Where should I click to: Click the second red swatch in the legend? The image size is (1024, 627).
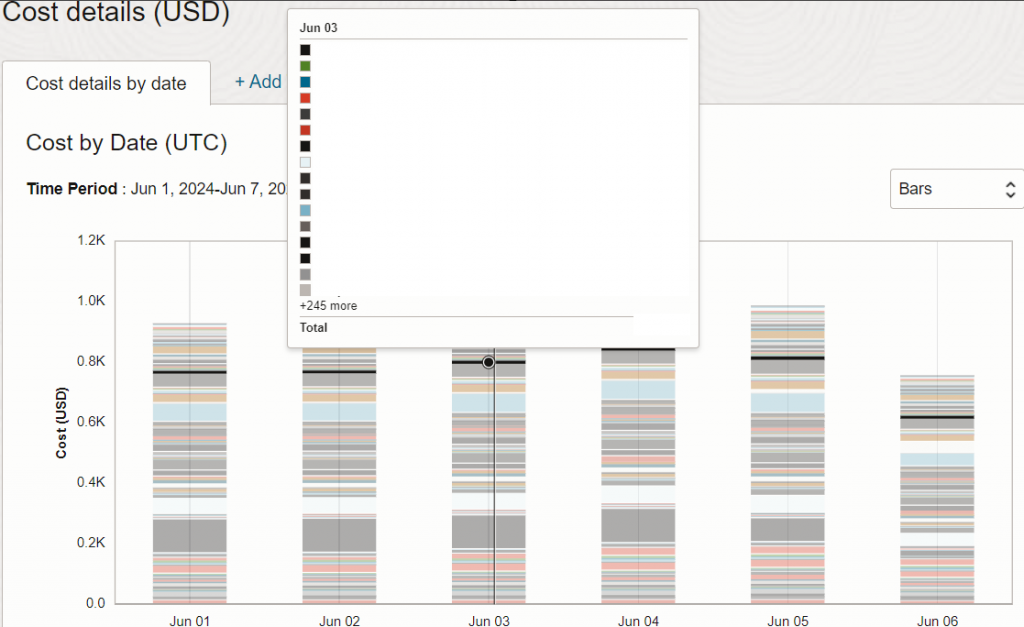pos(305,129)
